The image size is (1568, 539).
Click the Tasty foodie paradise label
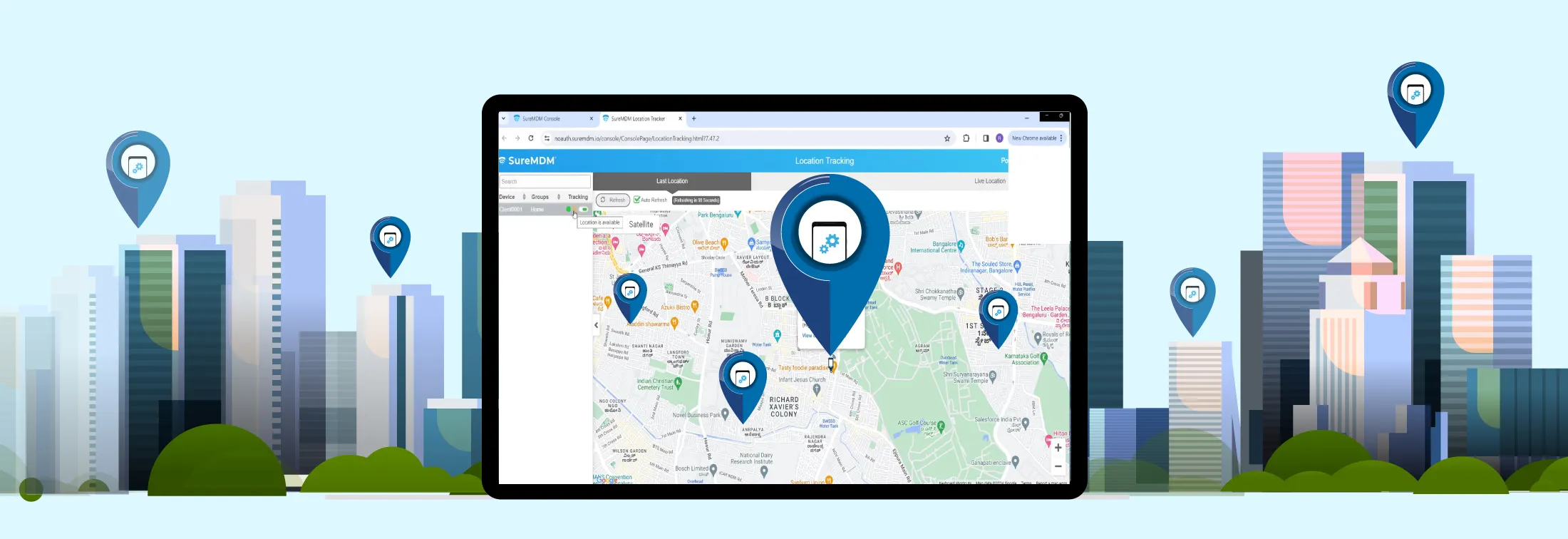pyautogui.click(x=803, y=369)
